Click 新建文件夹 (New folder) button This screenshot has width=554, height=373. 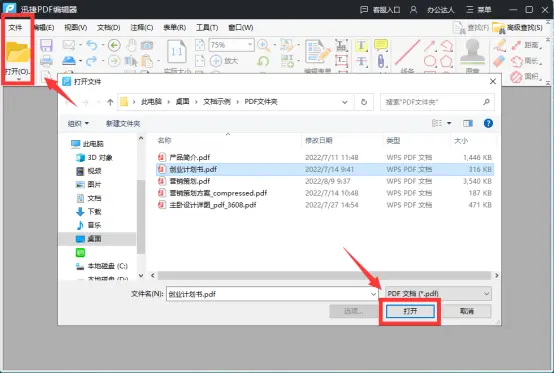coord(123,123)
